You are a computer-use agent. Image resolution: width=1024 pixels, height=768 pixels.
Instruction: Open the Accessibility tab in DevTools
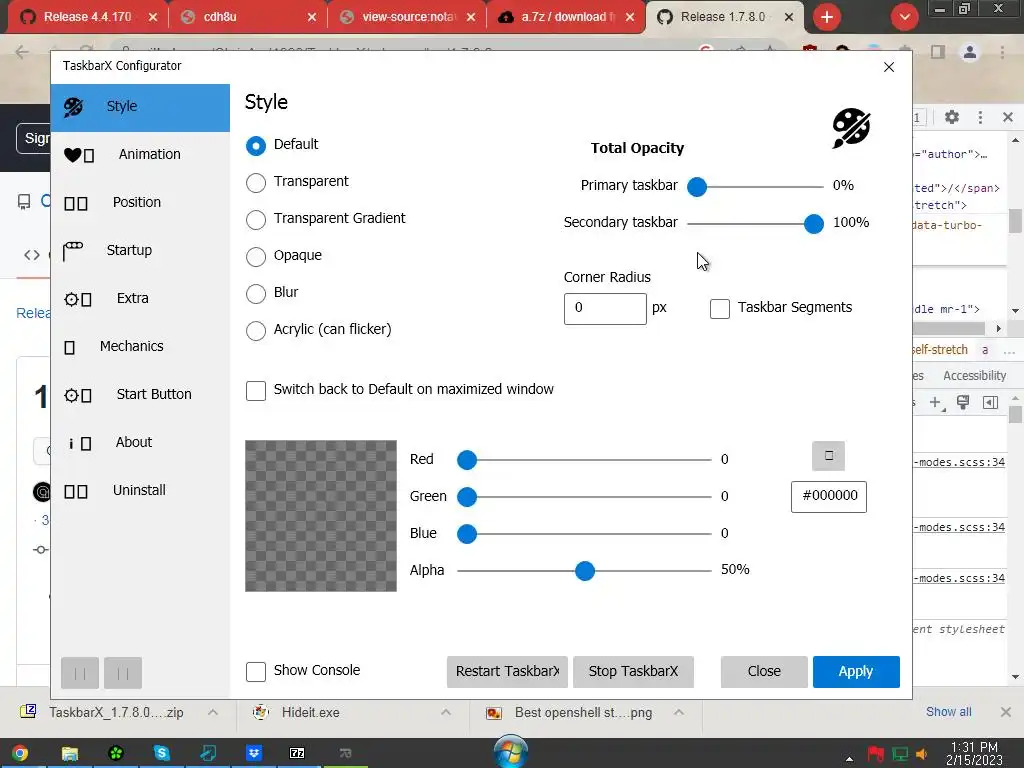pyautogui.click(x=974, y=376)
